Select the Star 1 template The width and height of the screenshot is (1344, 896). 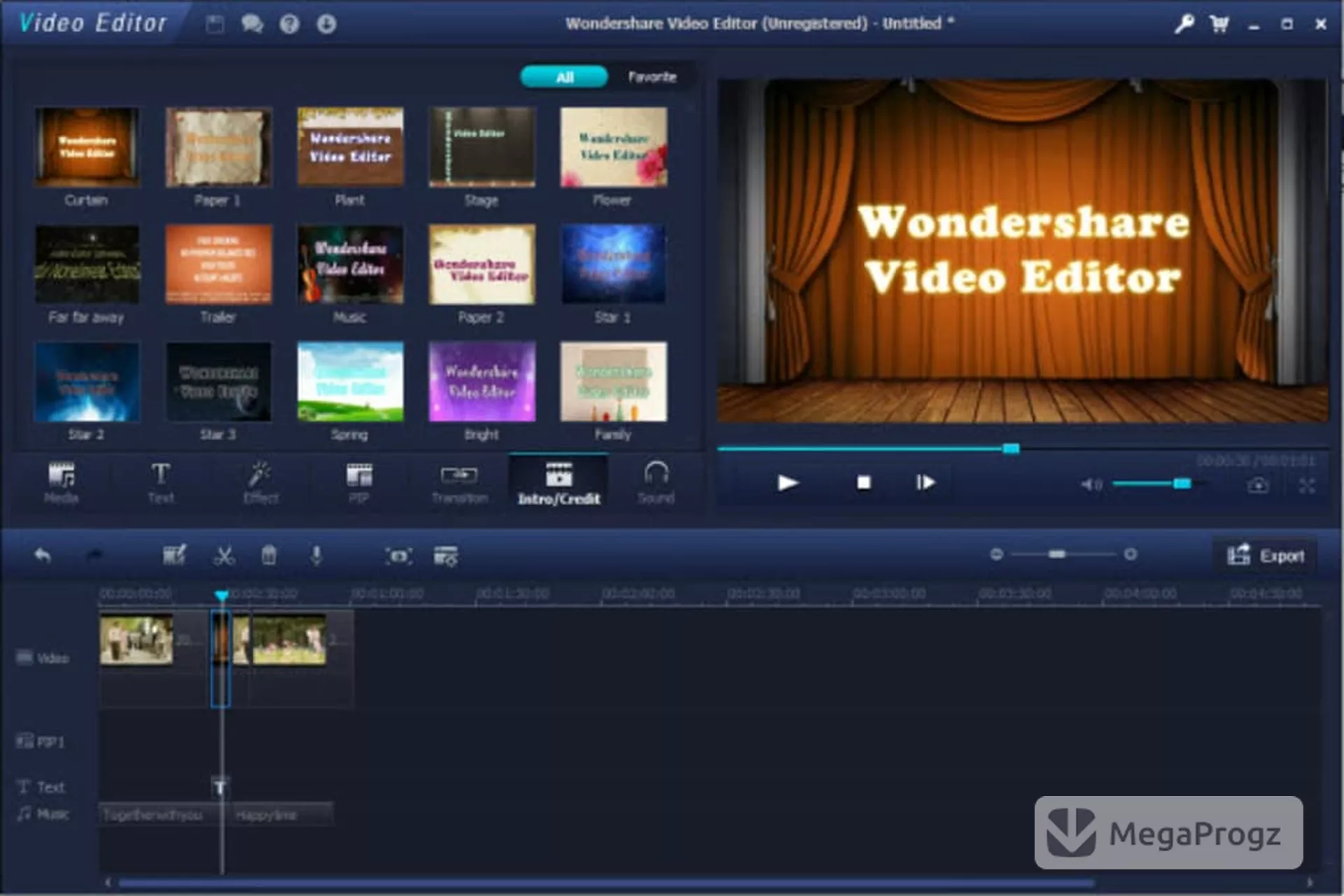[613, 265]
